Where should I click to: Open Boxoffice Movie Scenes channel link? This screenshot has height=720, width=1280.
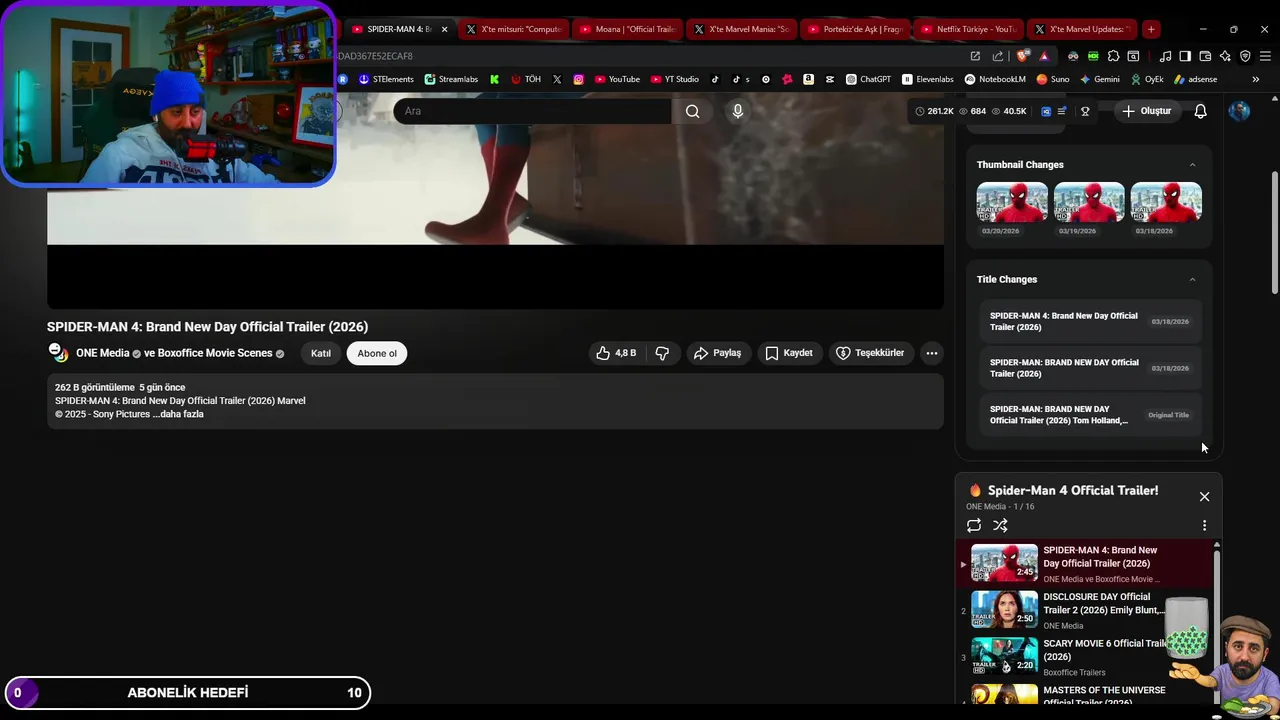[x=215, y=353]
